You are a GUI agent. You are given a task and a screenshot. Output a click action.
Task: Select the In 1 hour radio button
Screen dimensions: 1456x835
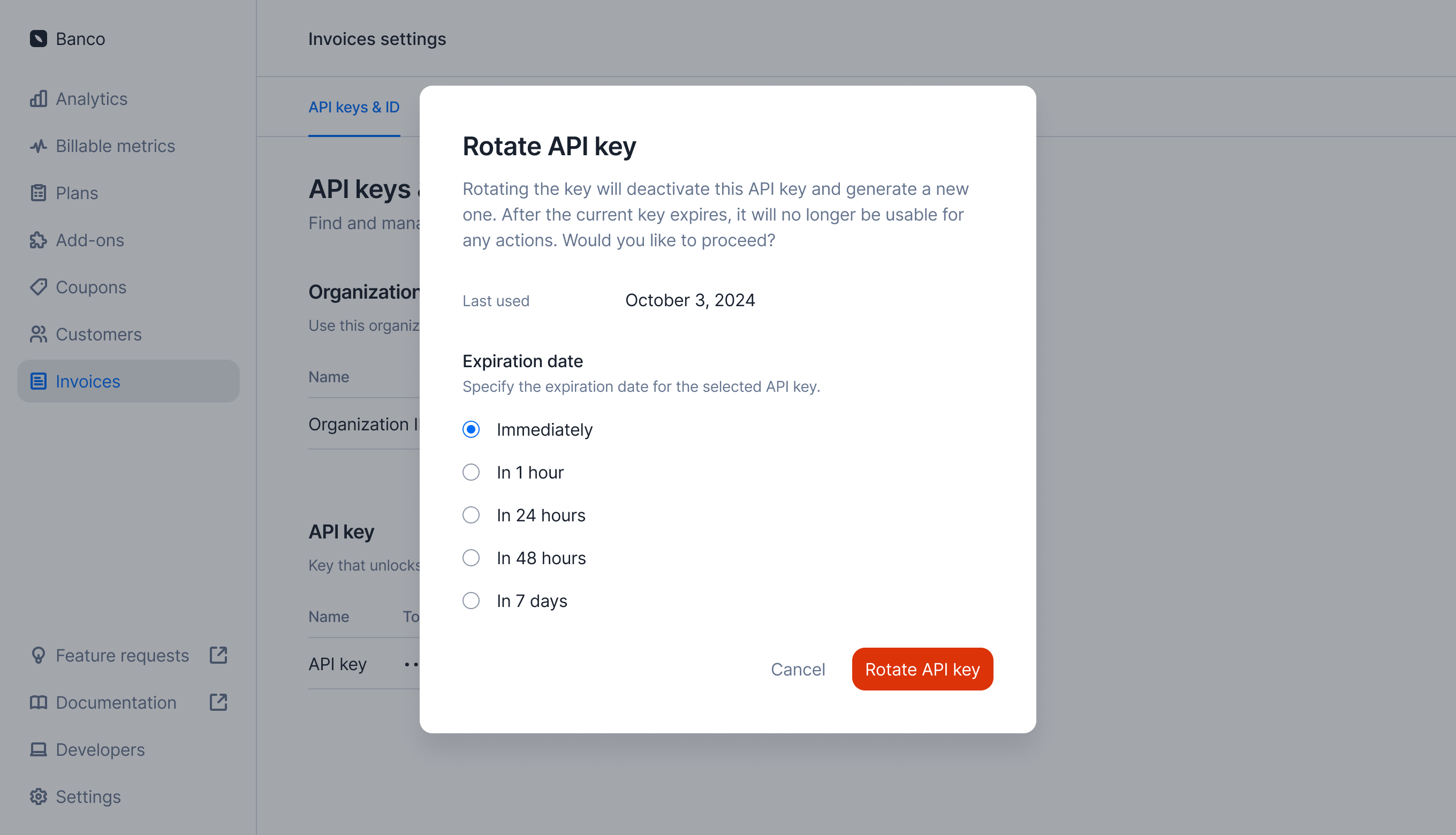point(471,473)
